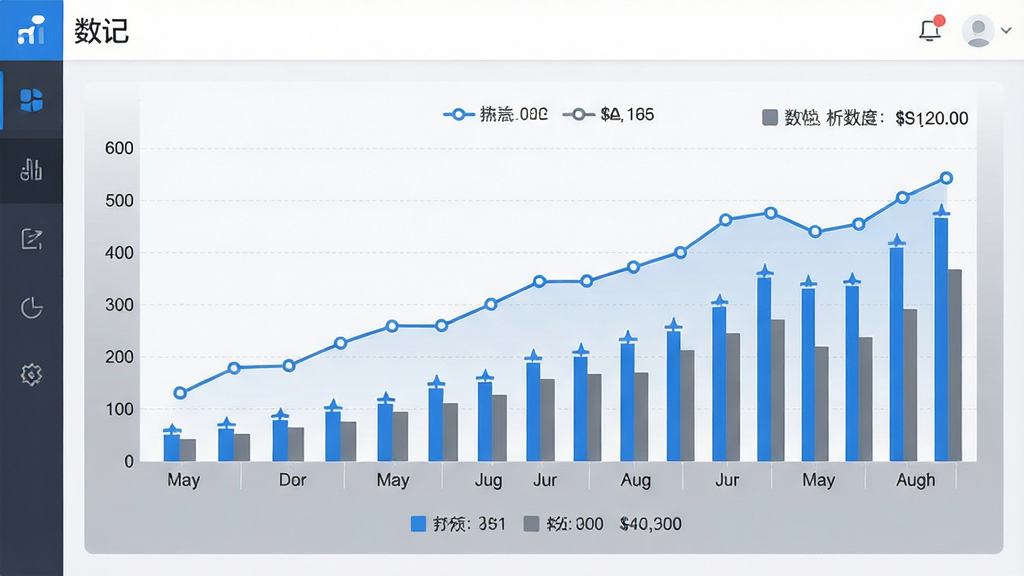Select the lowest data point on the line

pos(180,393)
